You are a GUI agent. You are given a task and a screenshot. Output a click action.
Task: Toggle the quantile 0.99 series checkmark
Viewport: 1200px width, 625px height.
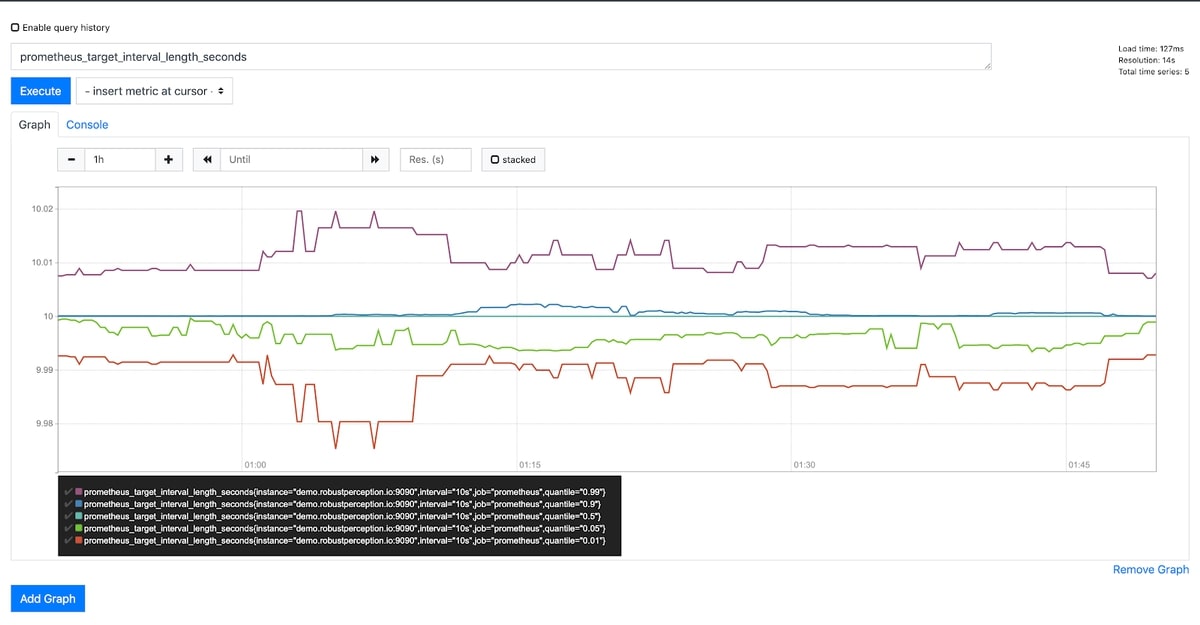pyautogui.click(x=68, y=492)
